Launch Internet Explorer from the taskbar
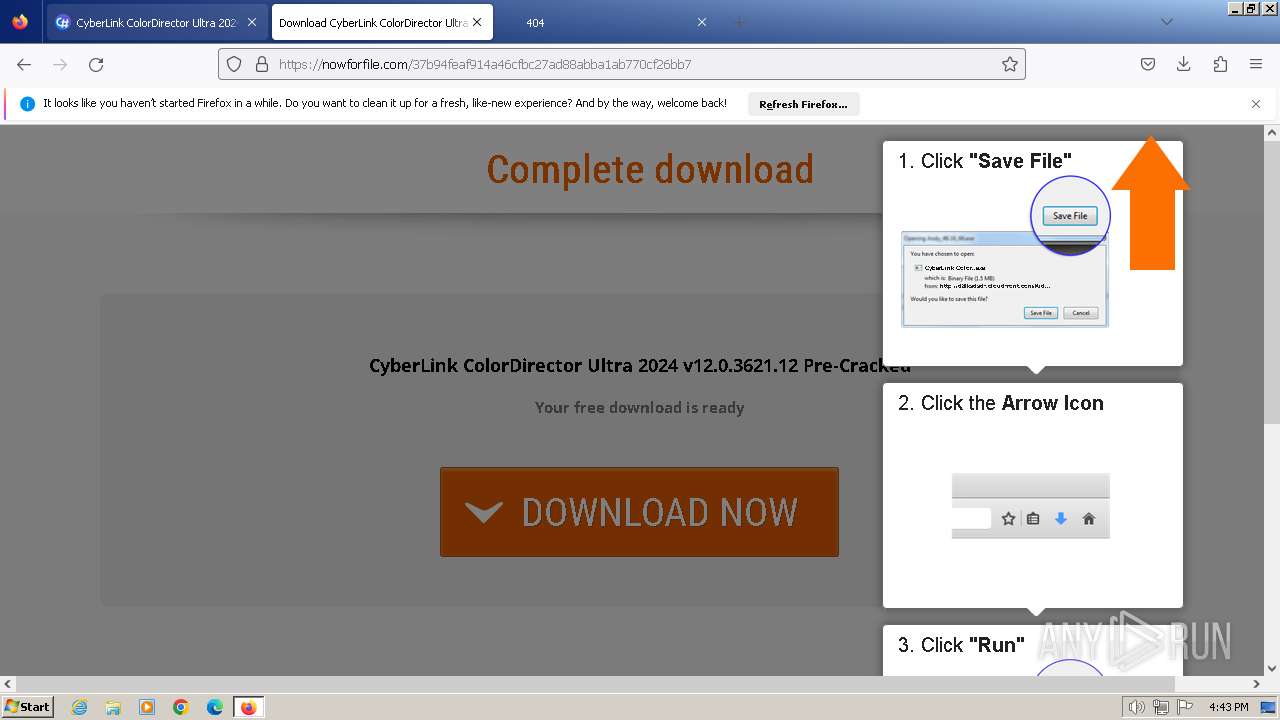Screen dimensions: 1280x720 pos(80,707)
